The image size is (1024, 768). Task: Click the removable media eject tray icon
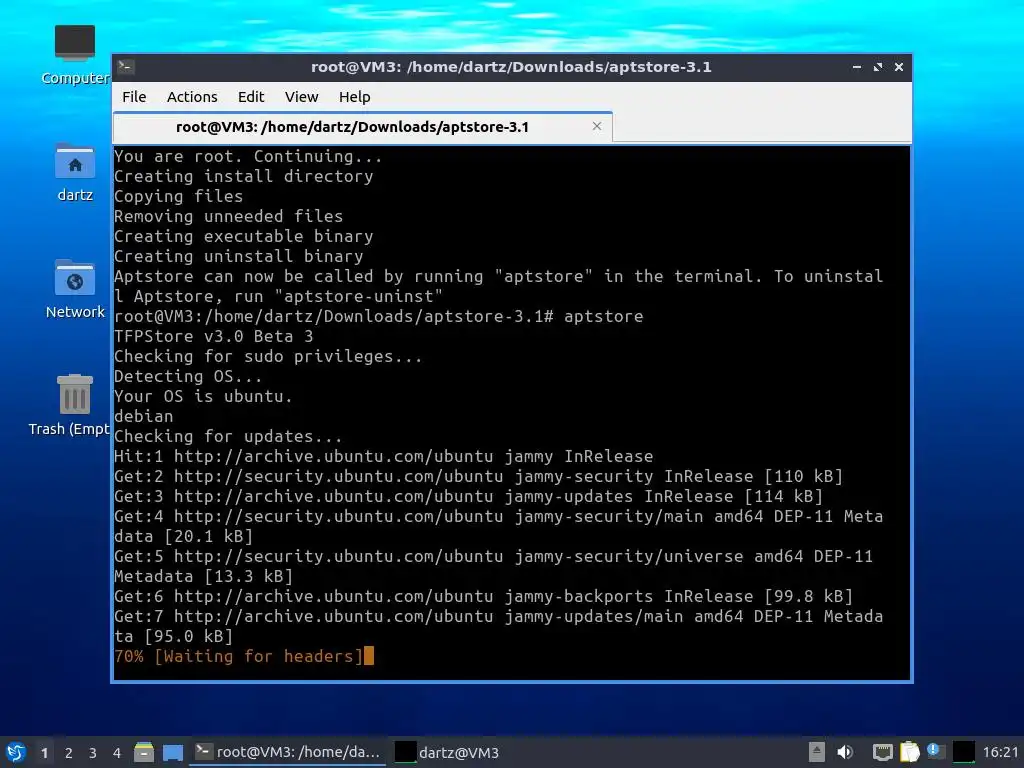coord(817,752)
